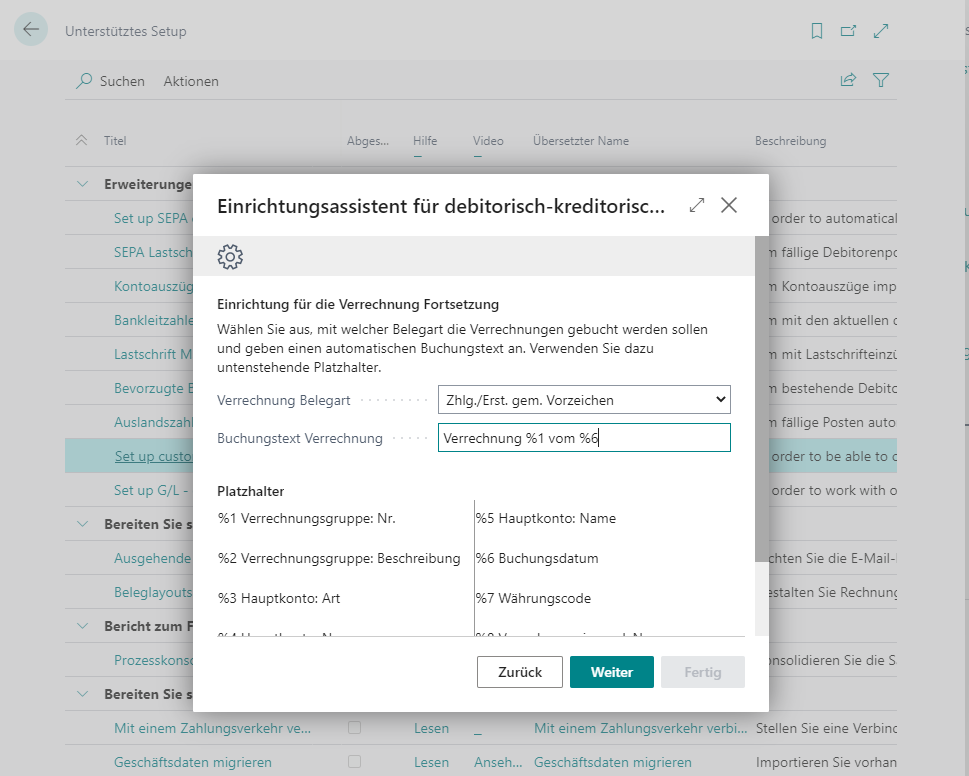Open the filter pane icon

(881, 80)
